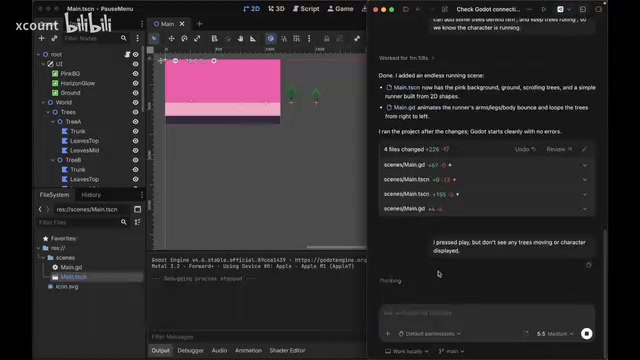This screenshot has height=360, width=640.
Task: Click the Filter Files search field
Action: 82,222
